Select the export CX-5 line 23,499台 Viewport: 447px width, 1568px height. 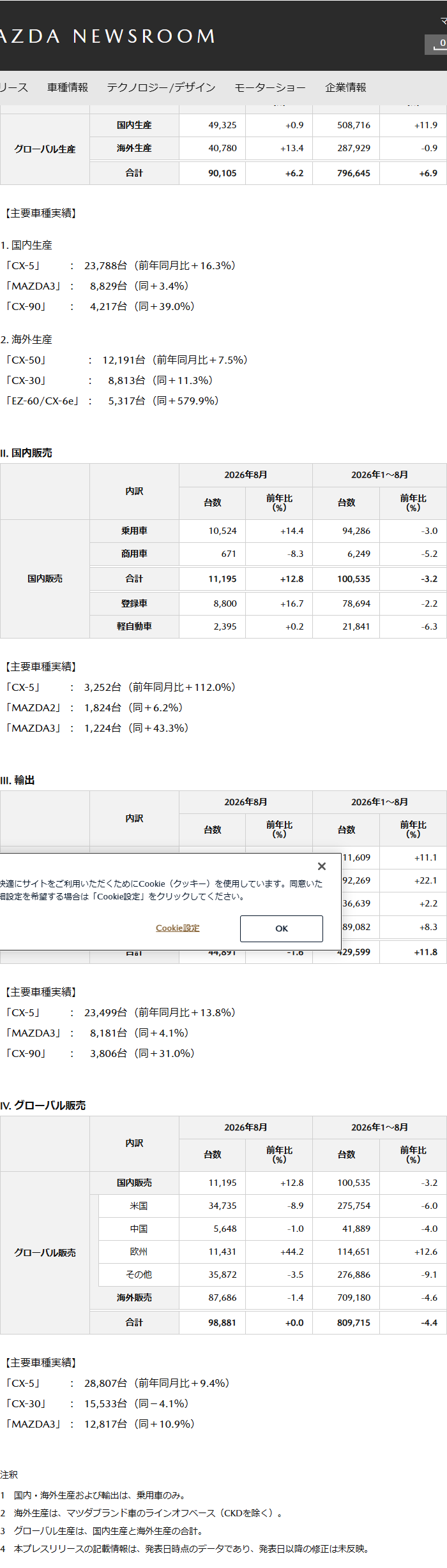121,1012
